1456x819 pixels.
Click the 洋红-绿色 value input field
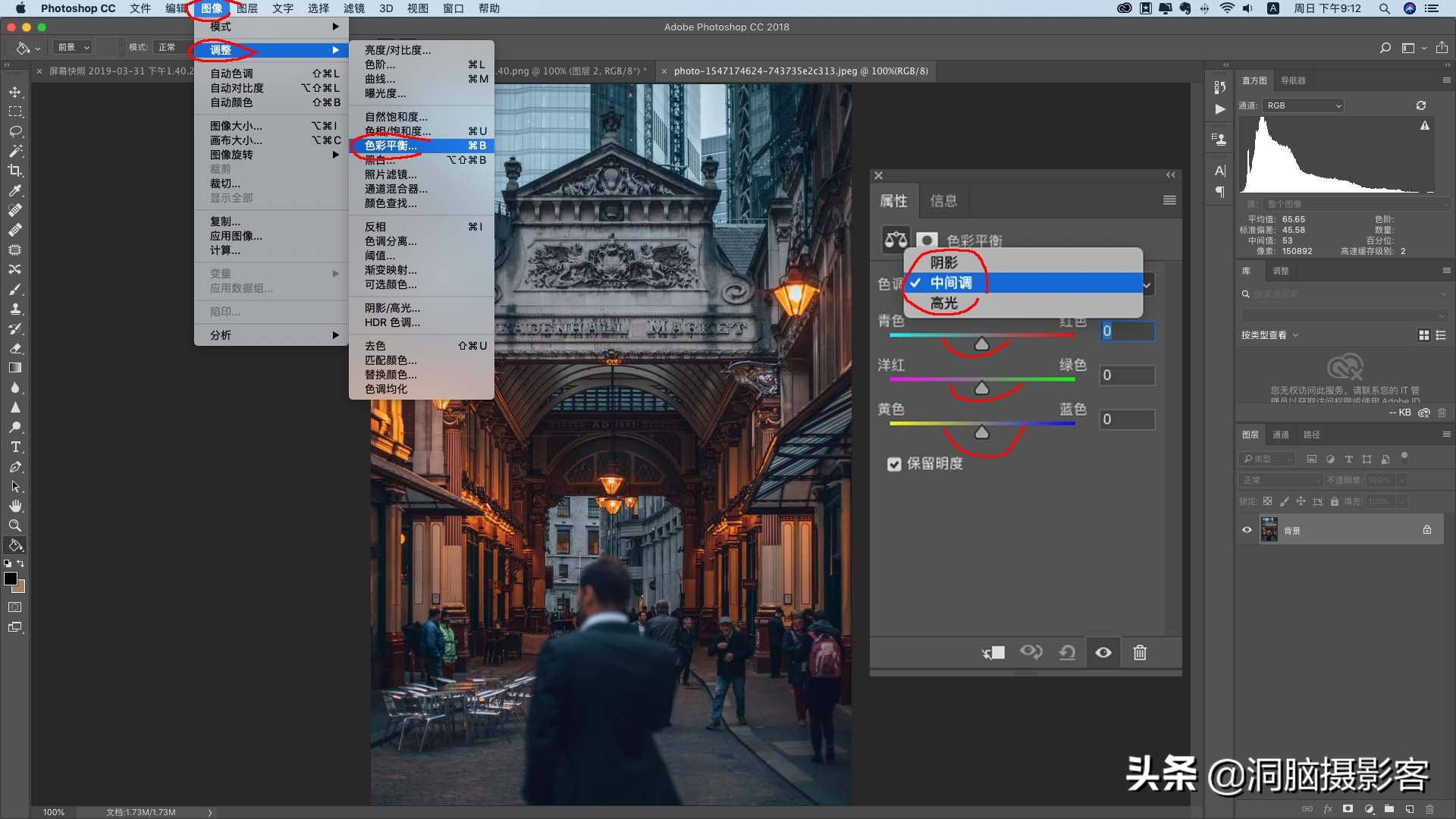point(1127,375)
